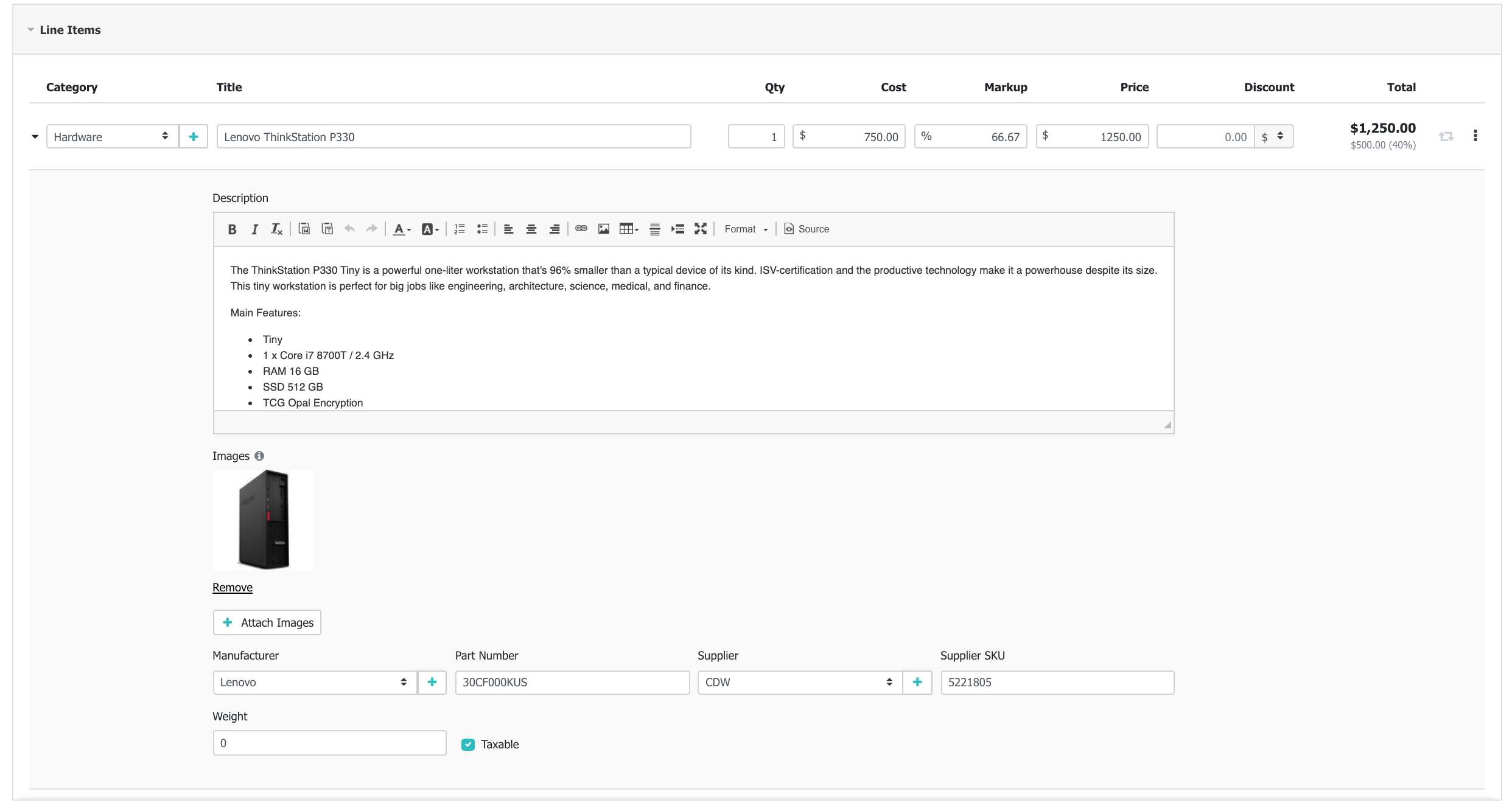Collapse the Lenovo ThinkStation line item row
This screenshot has width=1512, height=808.
[x=35, y=137]
